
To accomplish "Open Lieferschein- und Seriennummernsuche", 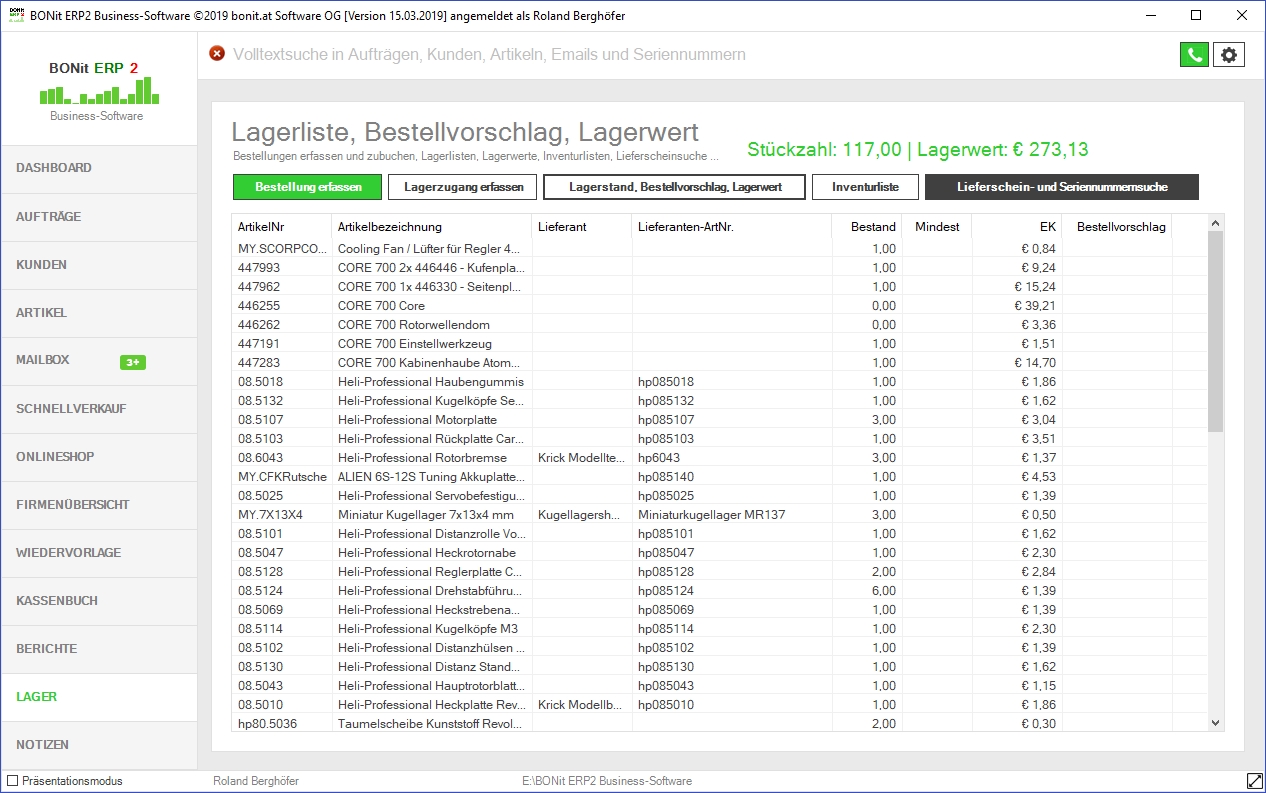I will 1062,187.
